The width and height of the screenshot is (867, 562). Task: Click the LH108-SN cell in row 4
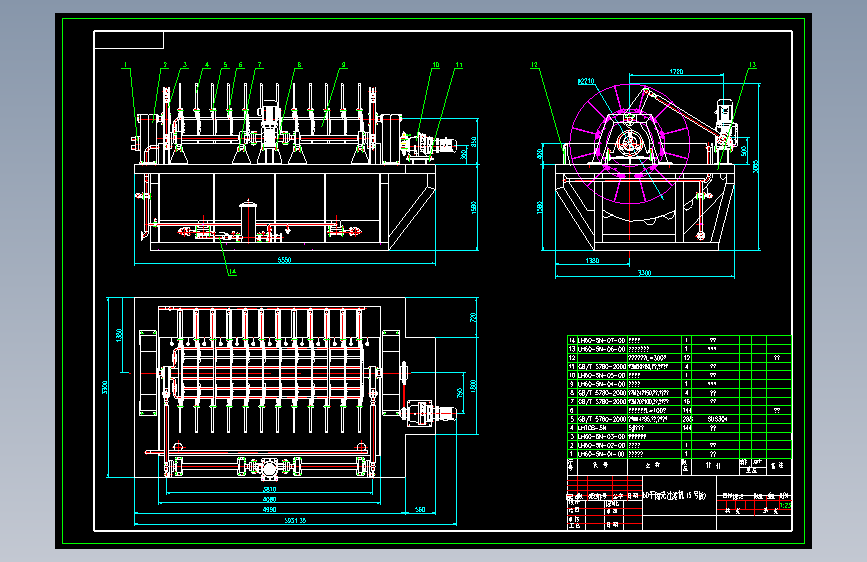(x=602, y=428)
